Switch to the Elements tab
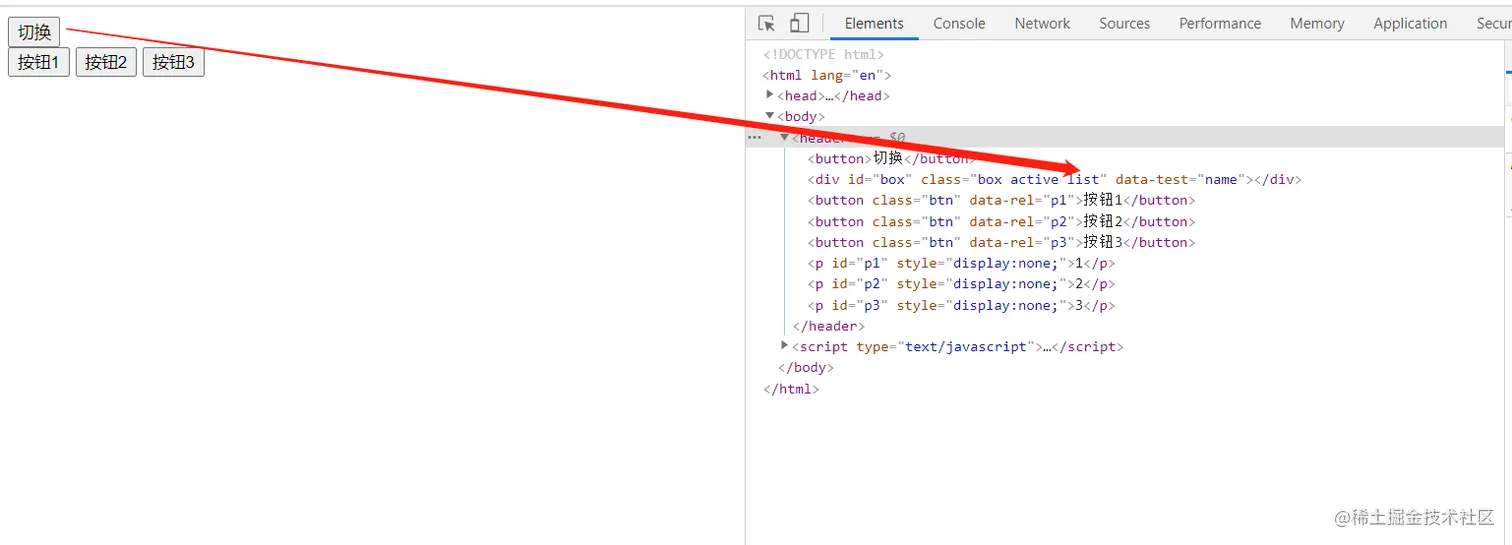The width and height of the screenshot is (1512, 545). [874, 23]
